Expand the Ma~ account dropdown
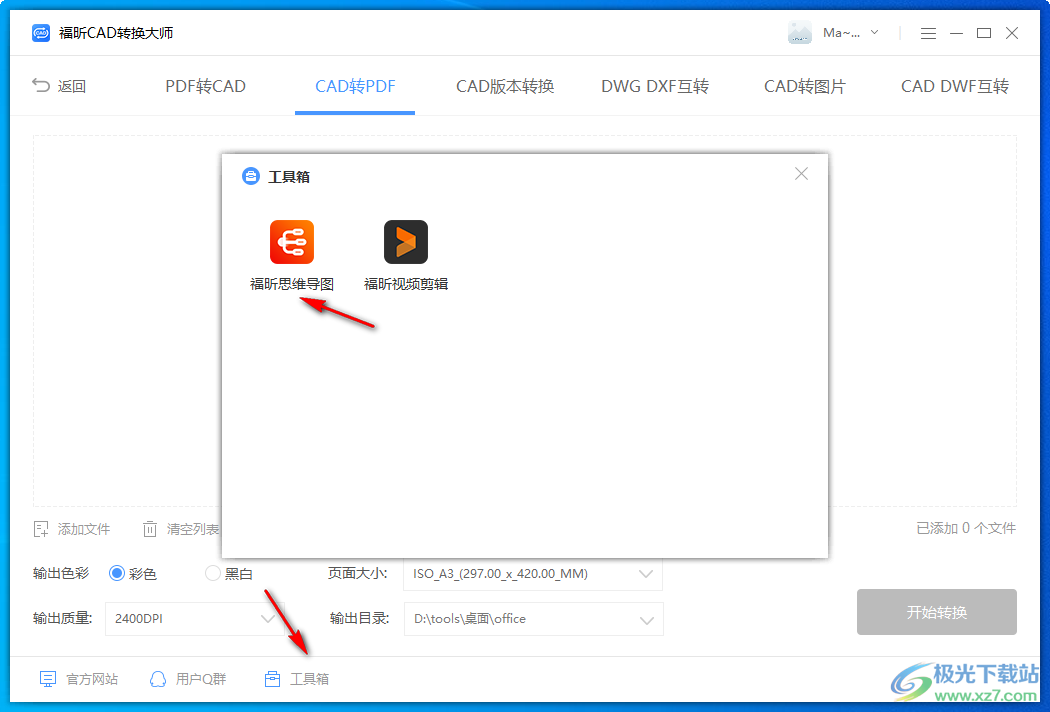 click(x=874, y=32)
